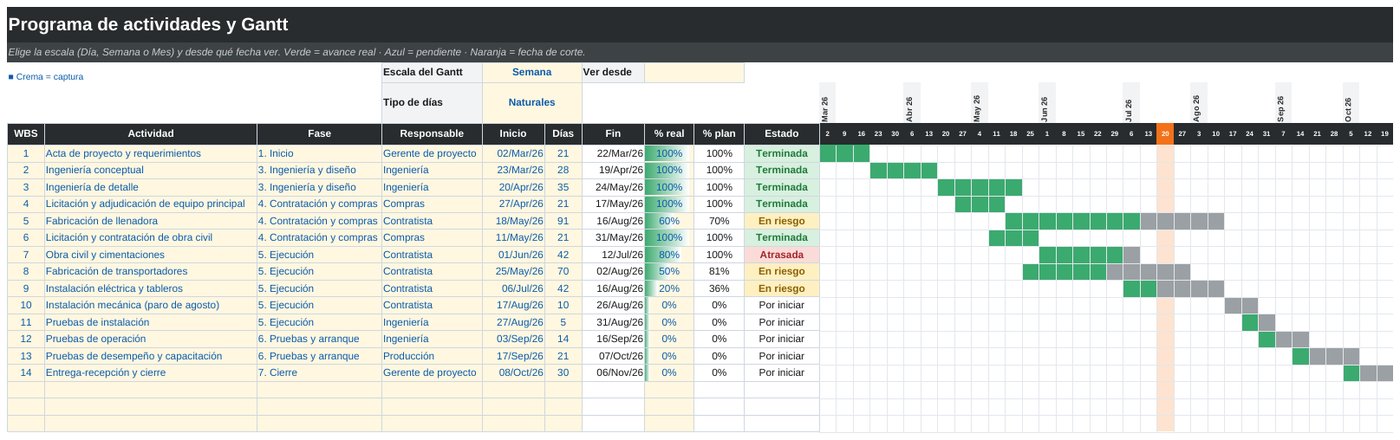
Task: Open the "Naturales" day type selector cell
Action: (531, 102)
